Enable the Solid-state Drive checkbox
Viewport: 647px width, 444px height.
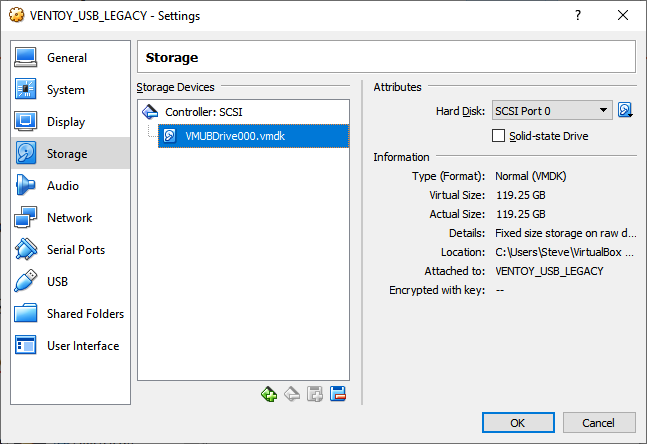click(x=498, y=136)
